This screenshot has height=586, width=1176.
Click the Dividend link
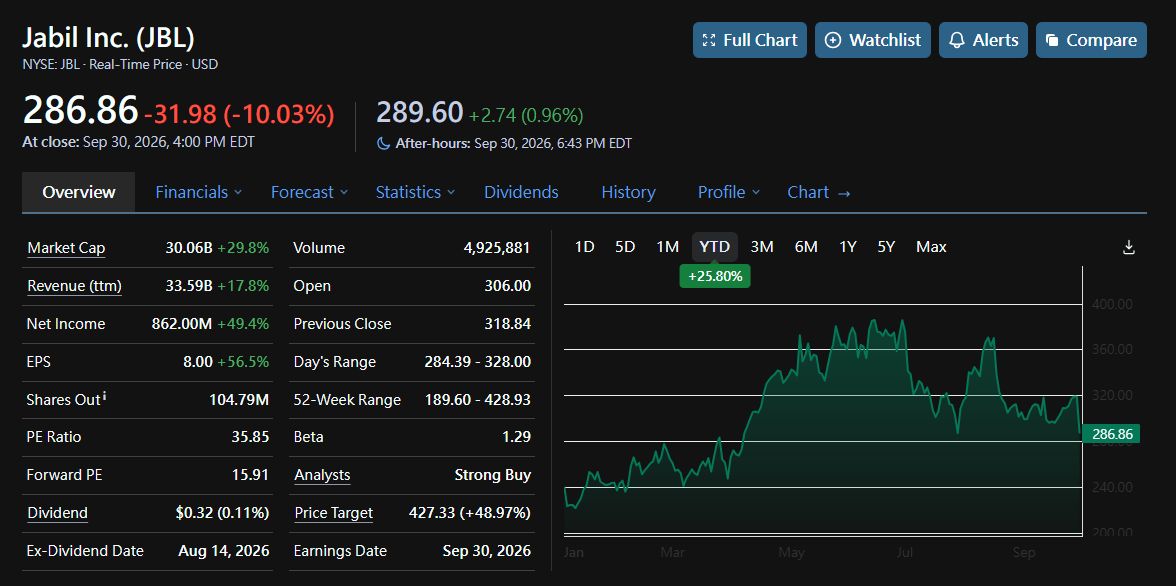click(57, 513)
